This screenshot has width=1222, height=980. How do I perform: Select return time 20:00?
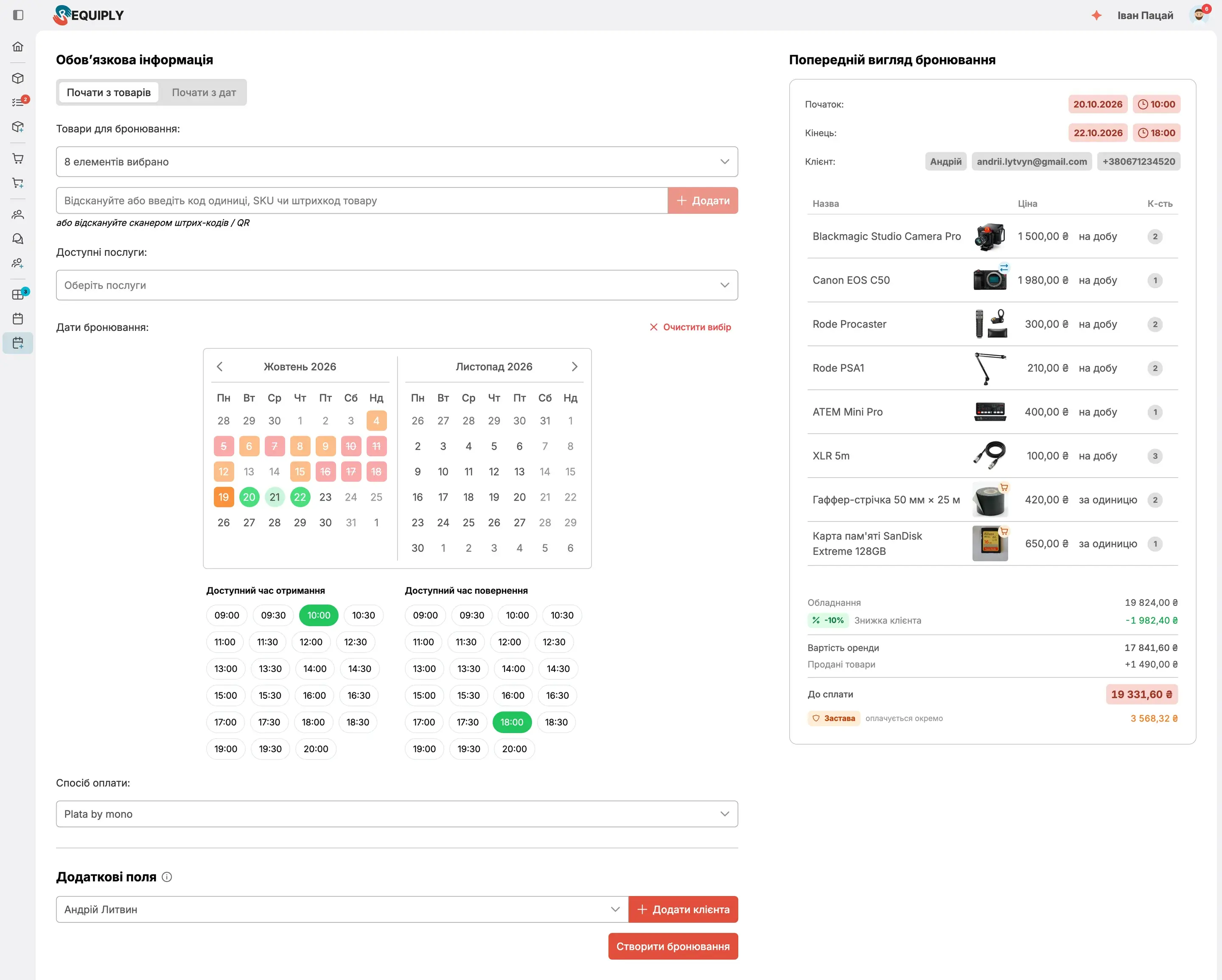click(514, 749)
